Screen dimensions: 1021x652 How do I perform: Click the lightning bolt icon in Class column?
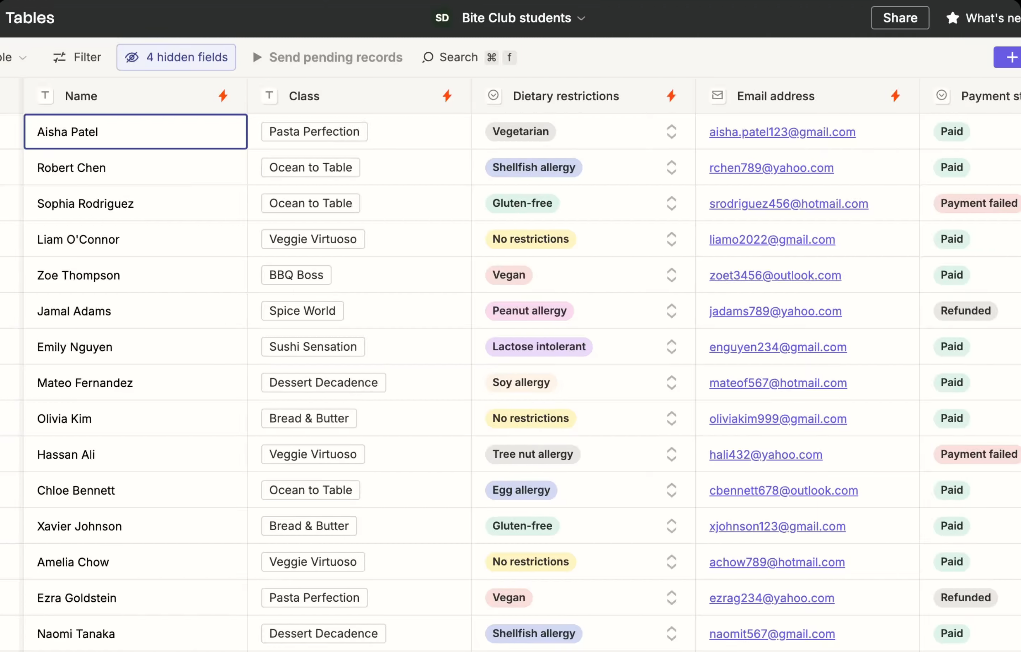447,96
